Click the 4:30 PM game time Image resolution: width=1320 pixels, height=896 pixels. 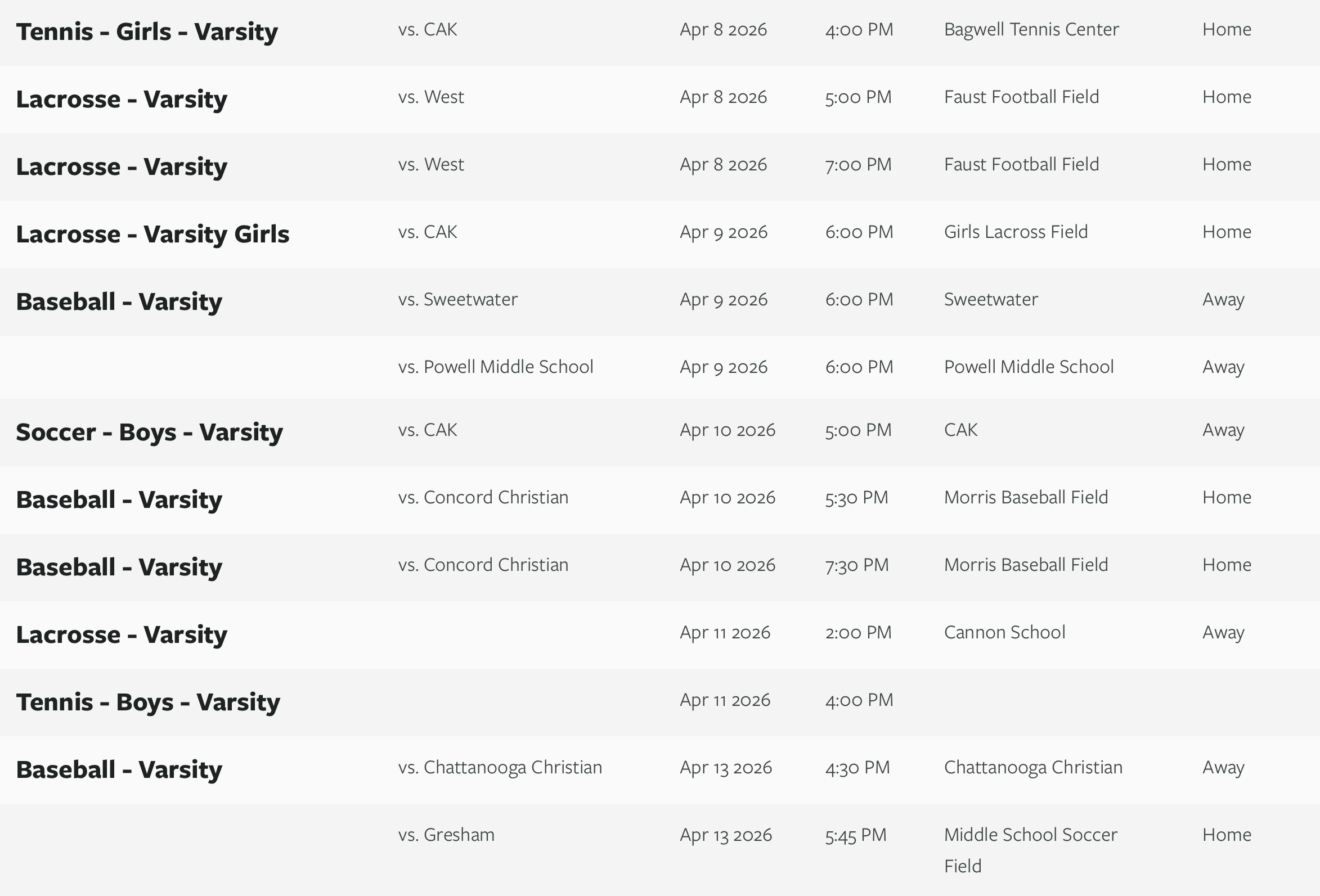pyautogui.click(x=857, y=767)
